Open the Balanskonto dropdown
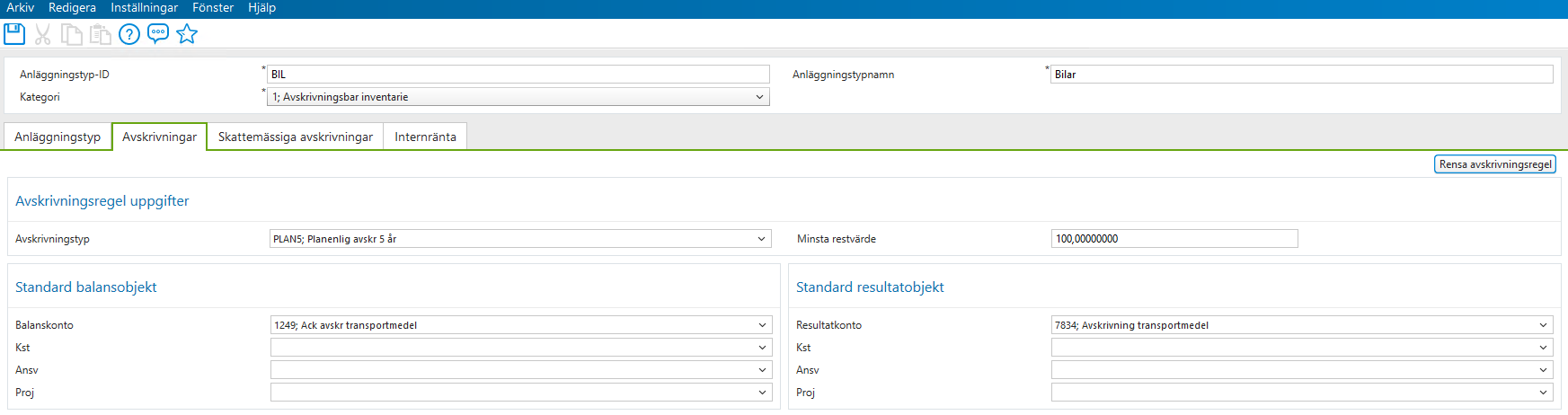The image size is (1568, 415). pos(520,325)
